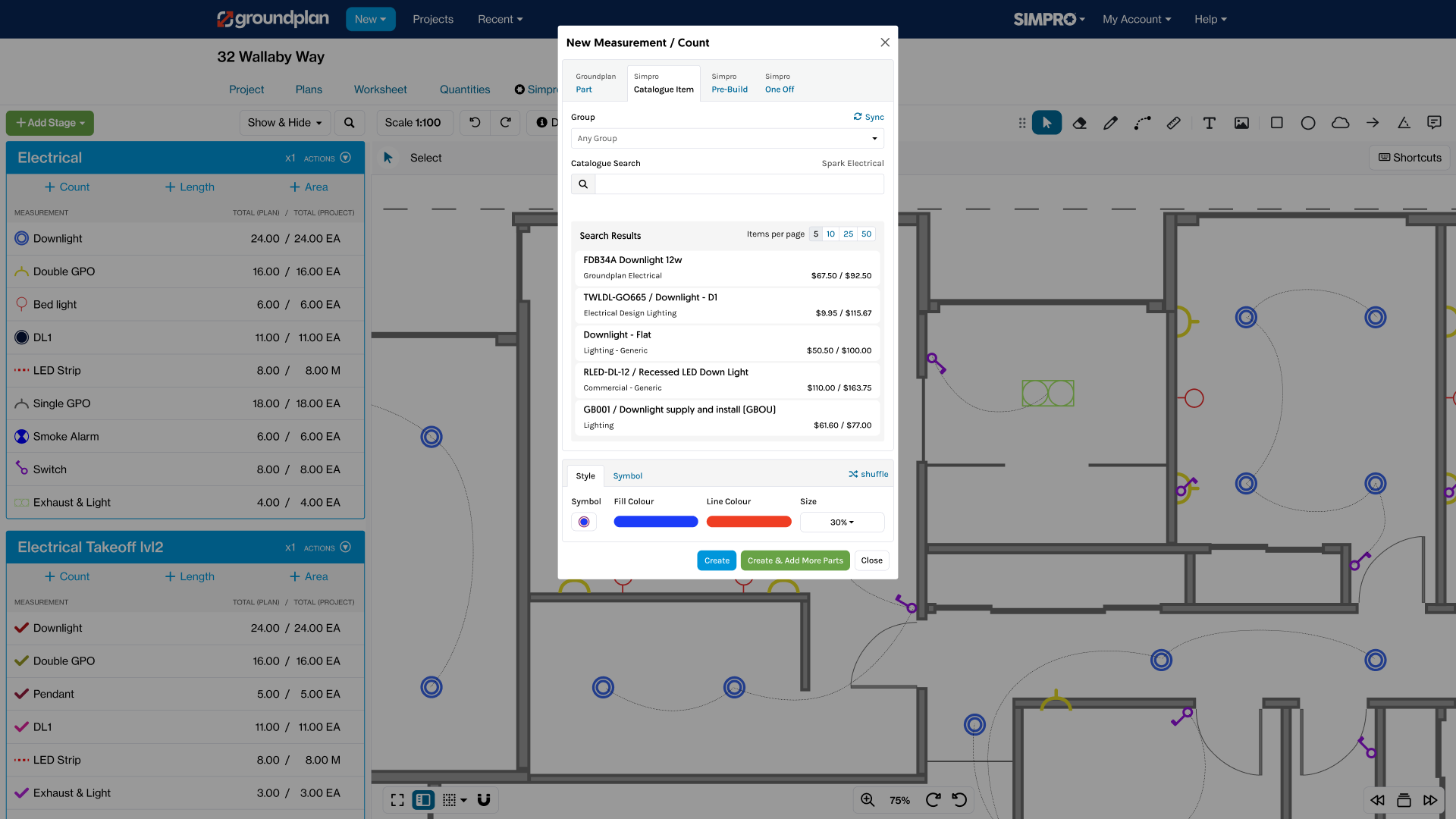Click the blue Create button
1456x819 pixels.
717,560
